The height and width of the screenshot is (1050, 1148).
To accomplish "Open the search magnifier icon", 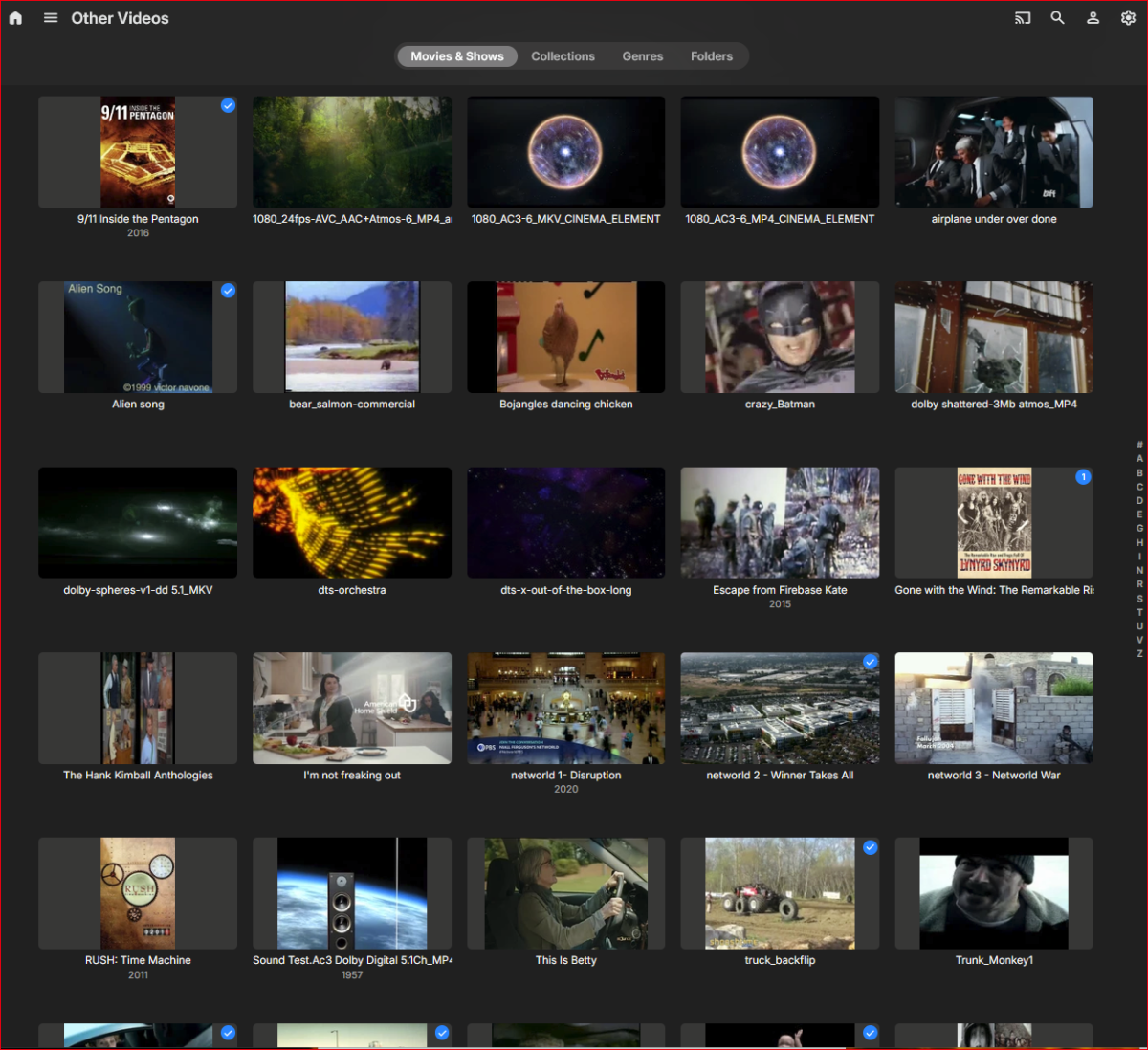I will pyautogui.click(x=1057, y=18).
